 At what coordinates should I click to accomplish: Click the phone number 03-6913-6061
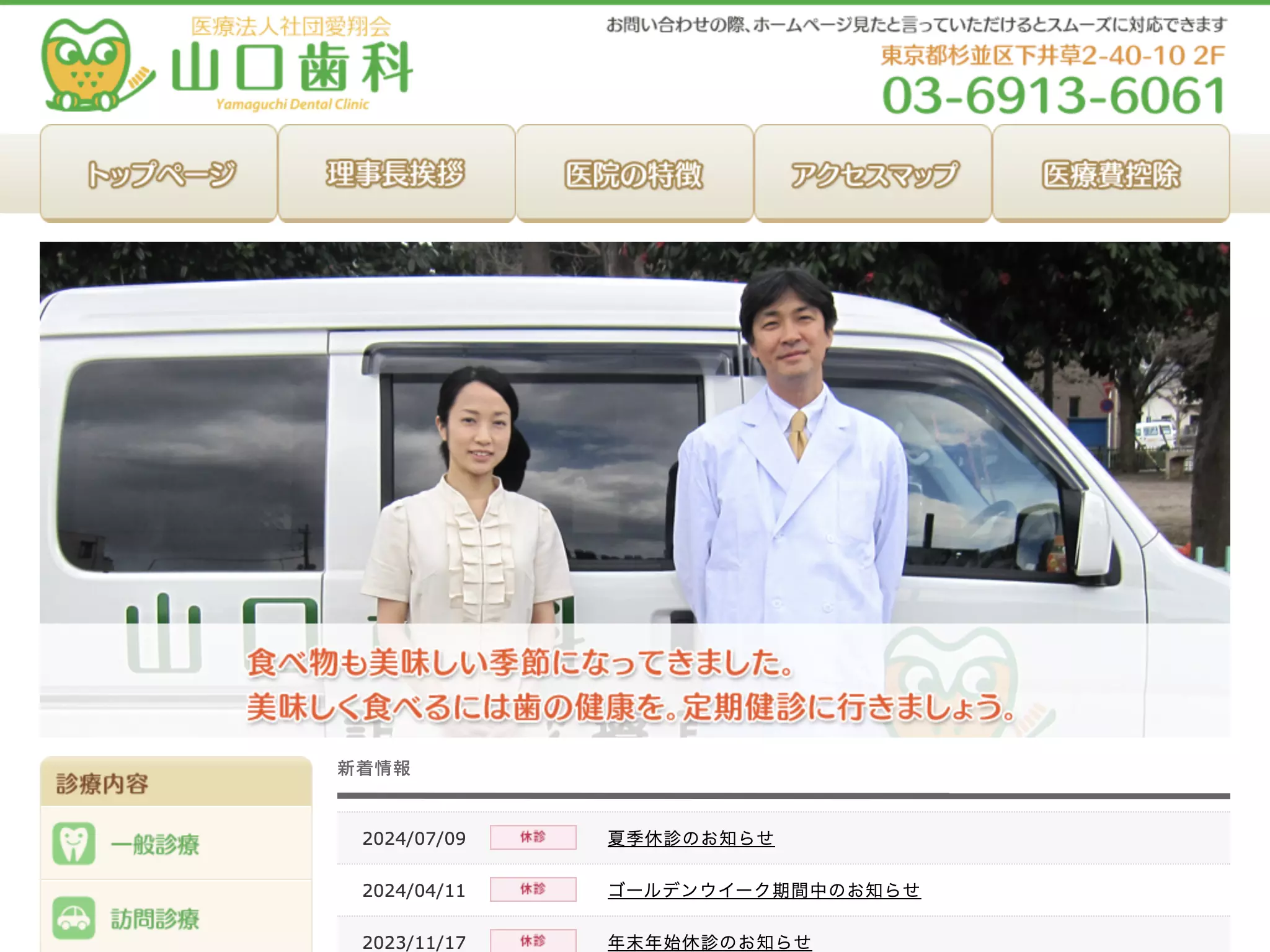1054,96
